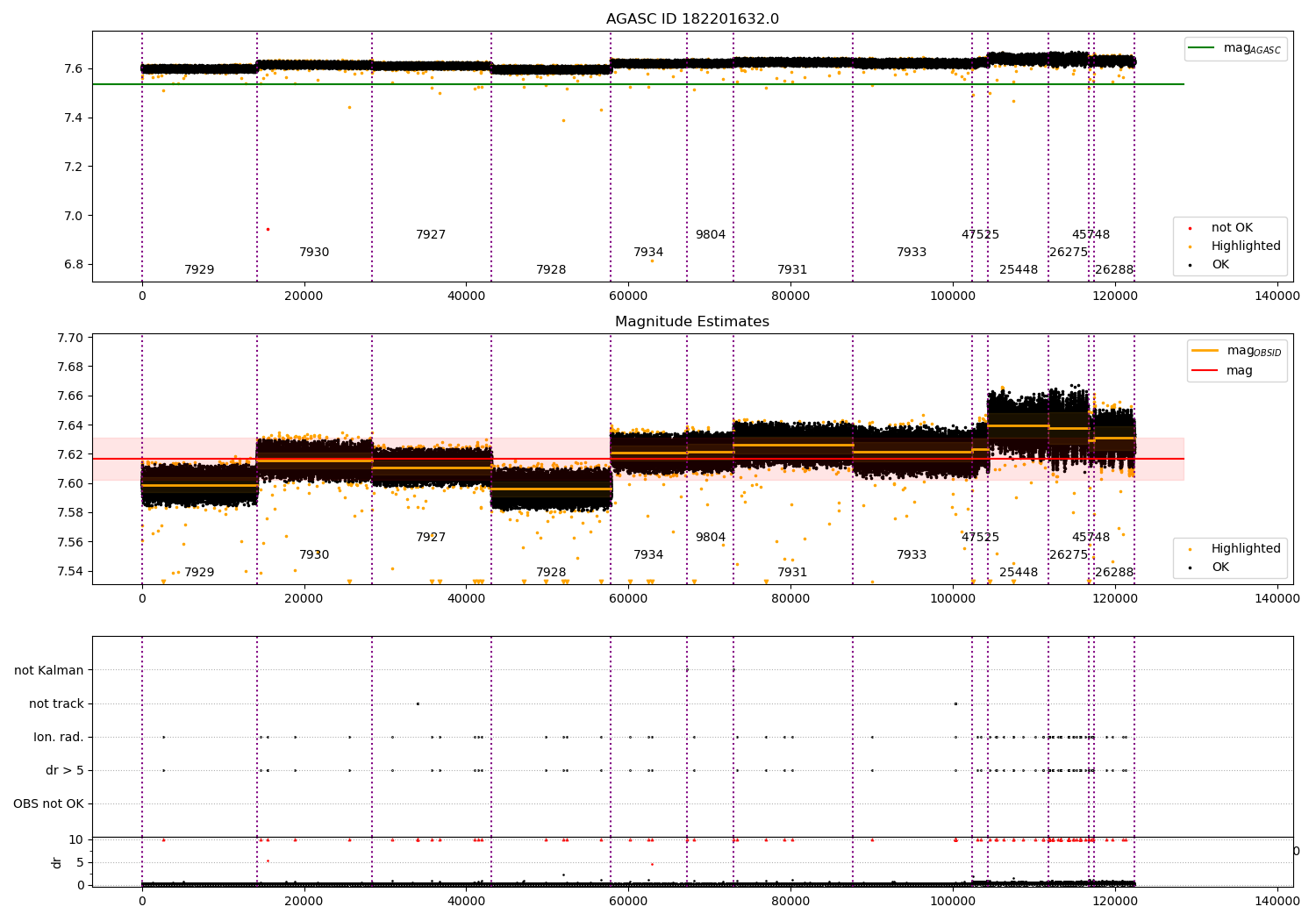Click y-axis tick 7.68 in Magnitude Estimates plot
The width and height of the screenshot is (1316, 921).
(70, 367)
